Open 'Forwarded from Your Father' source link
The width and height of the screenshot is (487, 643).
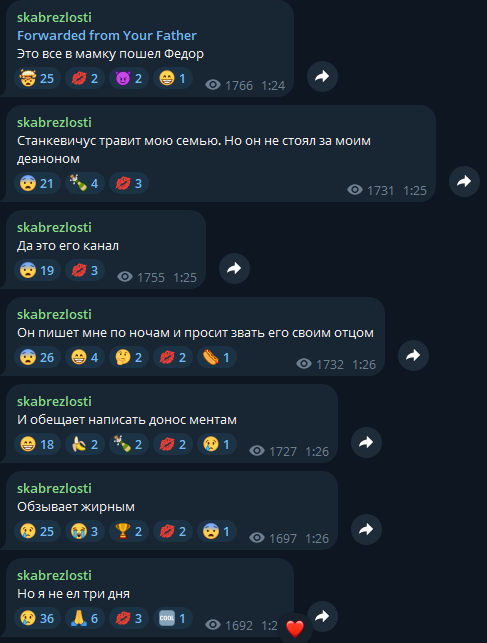point(107,36)
